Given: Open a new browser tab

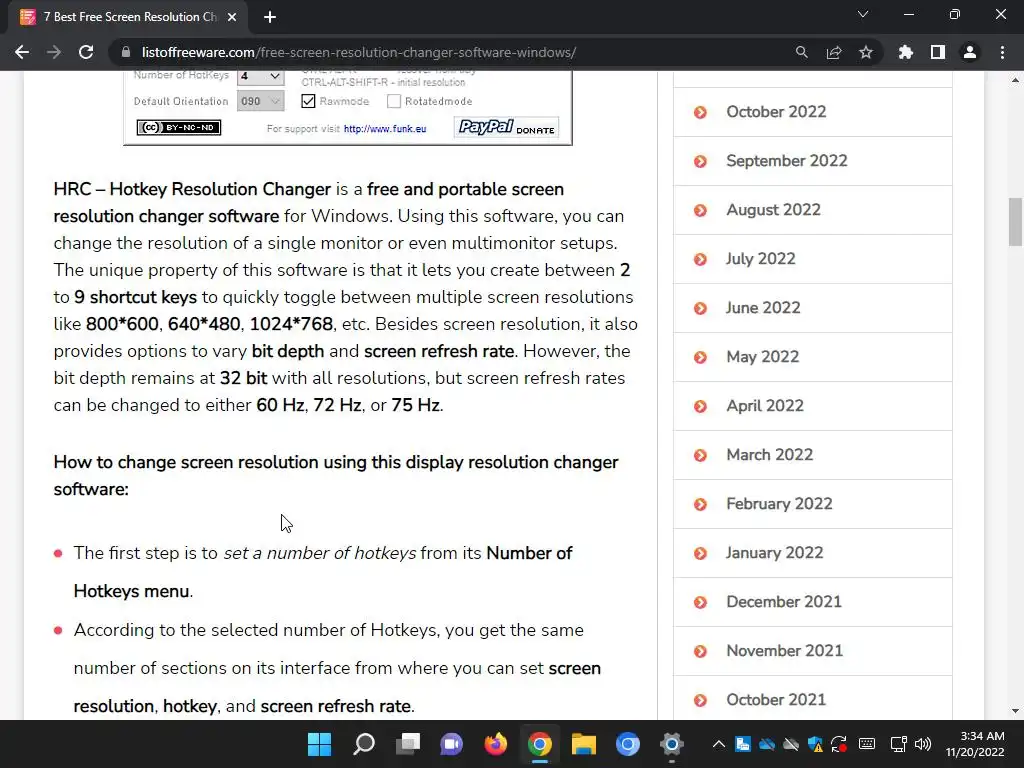Looking at the screenshot, I should pos(270,17).
